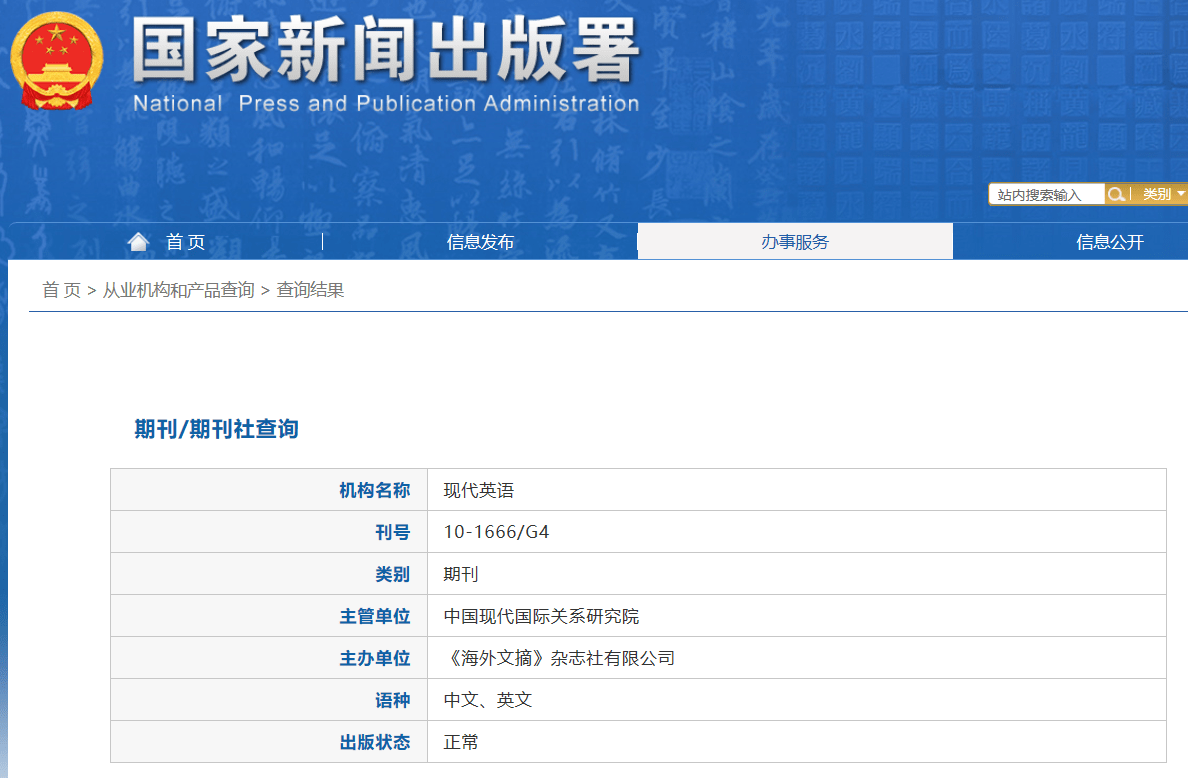Select the 出版状态 label cell

pos(269,742)
